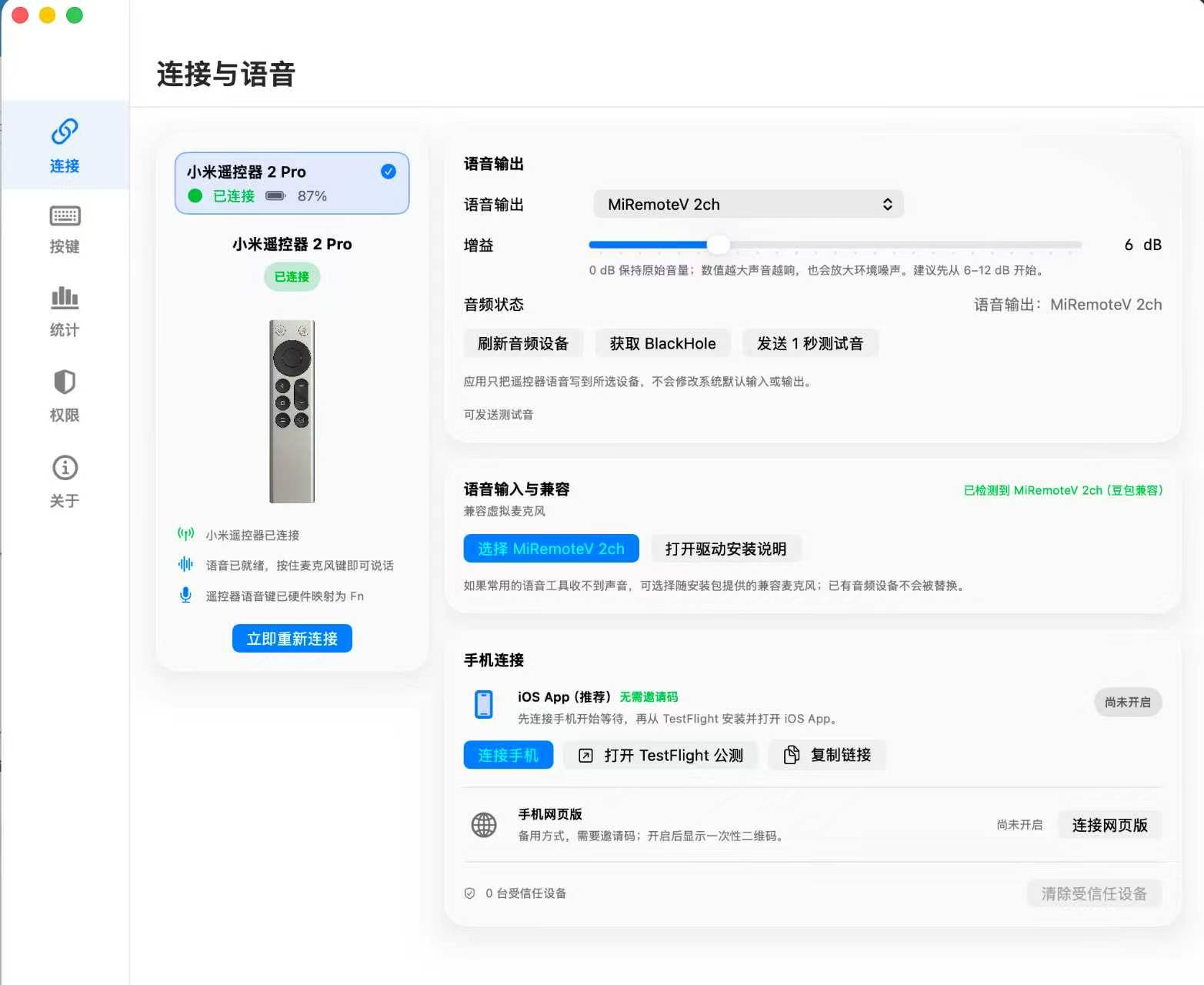Click the green 已连接 status badge
Image resolution: width=1204 pixels, height=985 pixels.
pyautogui.click(x=292, y=277)
